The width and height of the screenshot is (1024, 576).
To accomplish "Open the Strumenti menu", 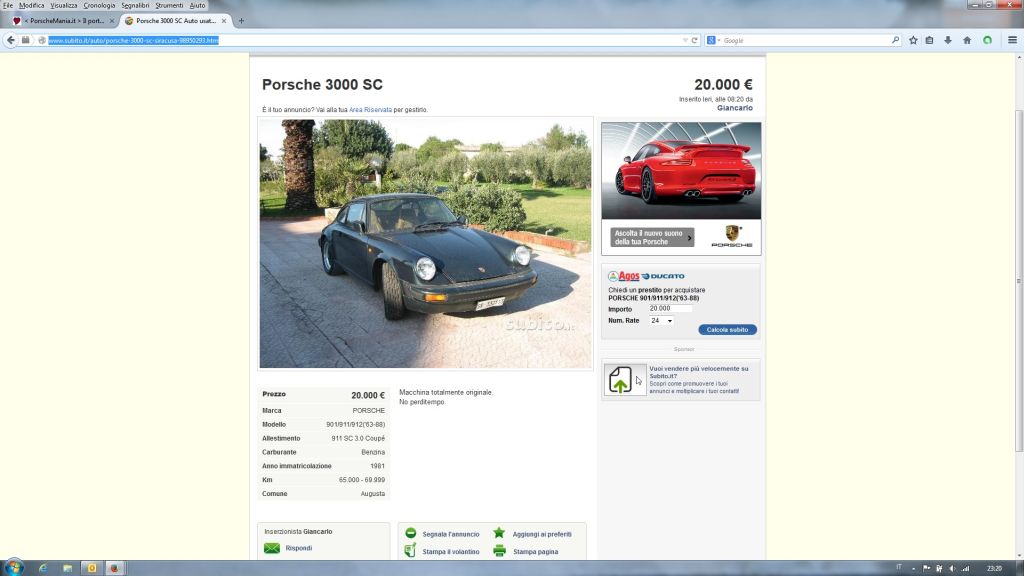I will [x=169, y=5].
